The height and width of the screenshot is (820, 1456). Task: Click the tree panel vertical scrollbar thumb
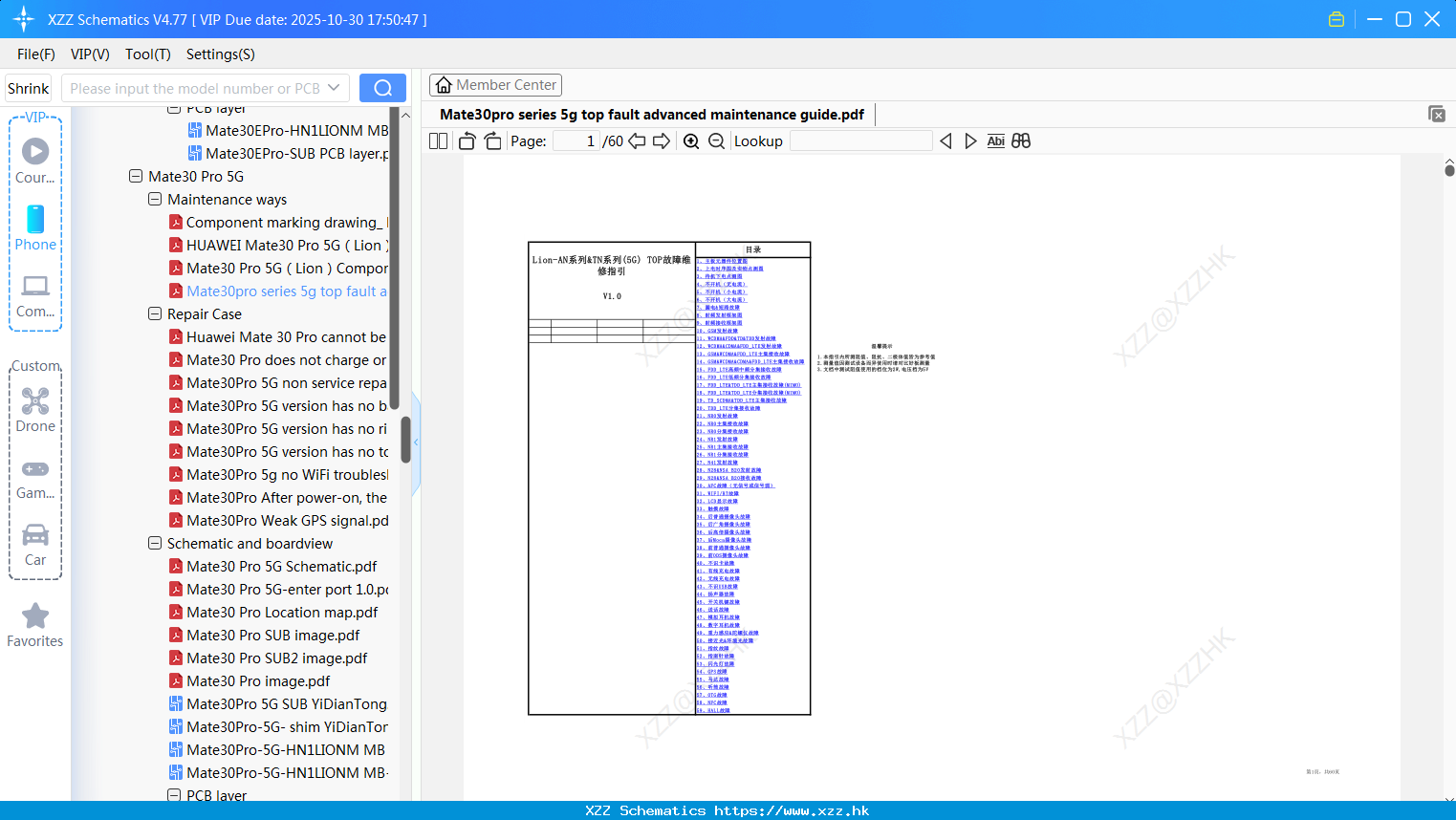point(405,439)
